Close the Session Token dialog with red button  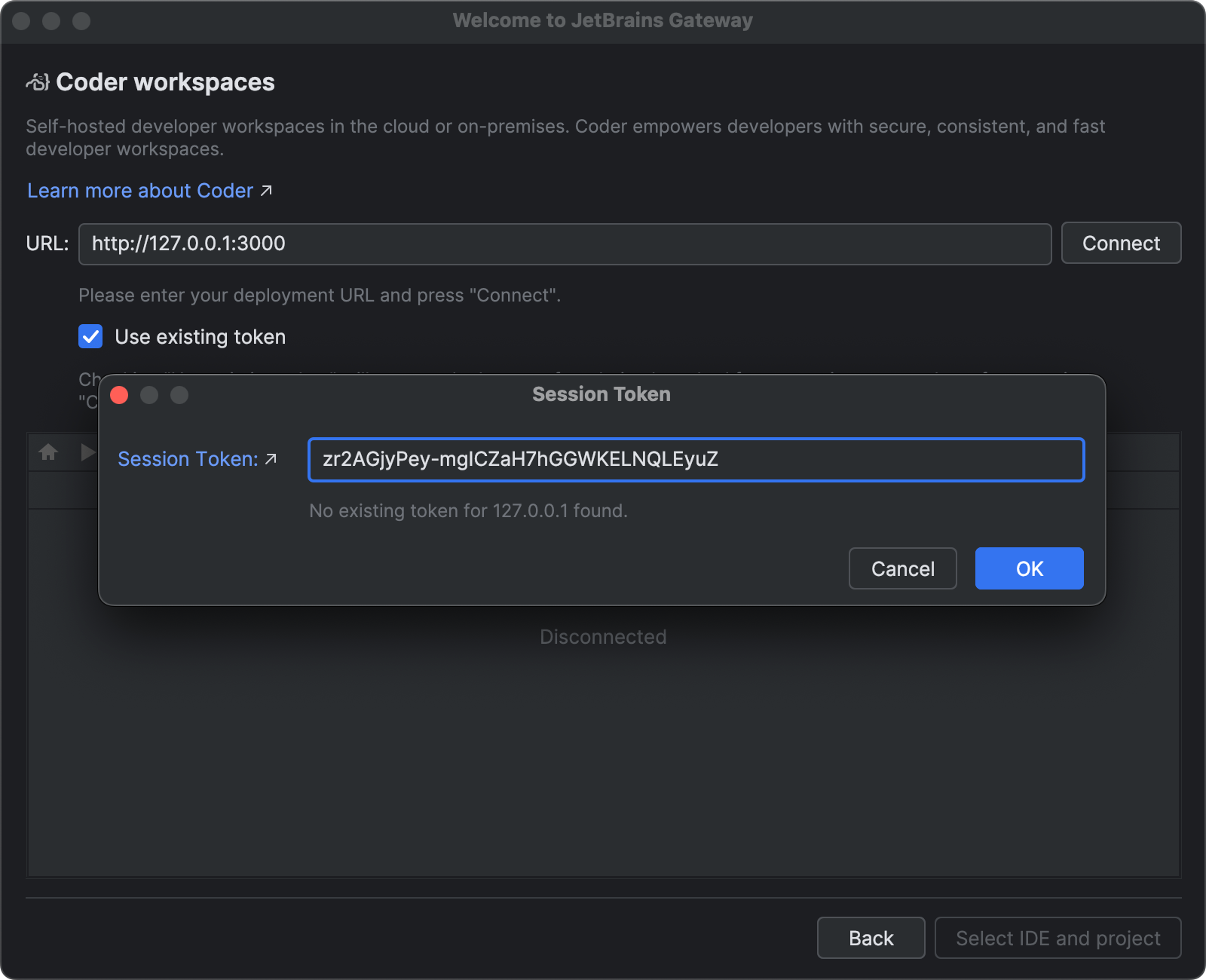(119, 395)
